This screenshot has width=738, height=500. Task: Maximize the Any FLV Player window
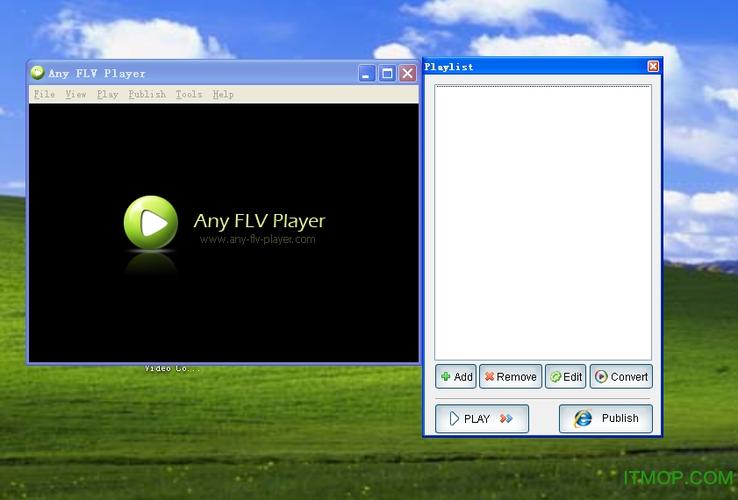coord(387,73)
